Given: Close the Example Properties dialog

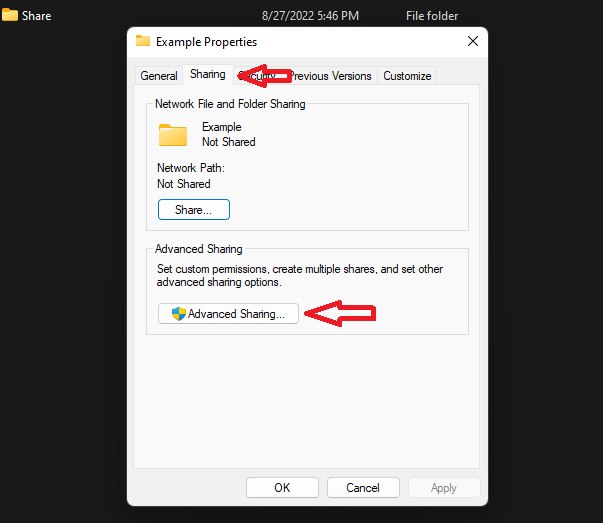Looking at the screenshot, I should 472,42.
